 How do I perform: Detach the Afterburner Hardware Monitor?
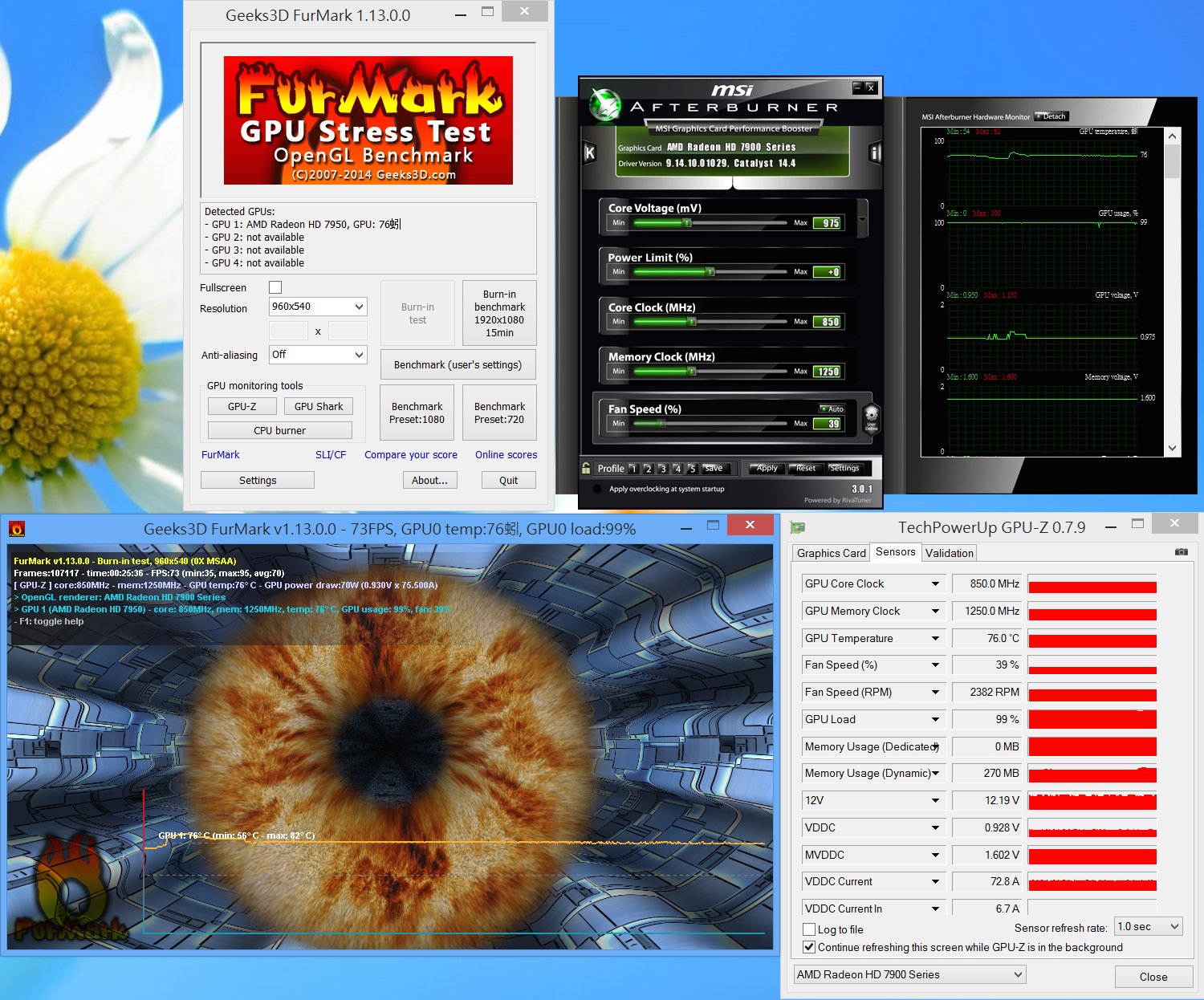click(1051, 116)
